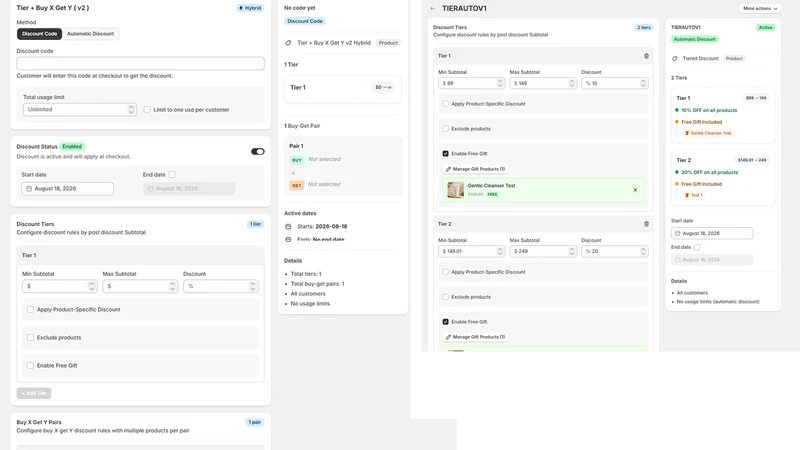Click Gentle Cleanser Test product thumbnail
Image resolution: width=800 pixels, height=450 pixels.
(x=455, y=190)
